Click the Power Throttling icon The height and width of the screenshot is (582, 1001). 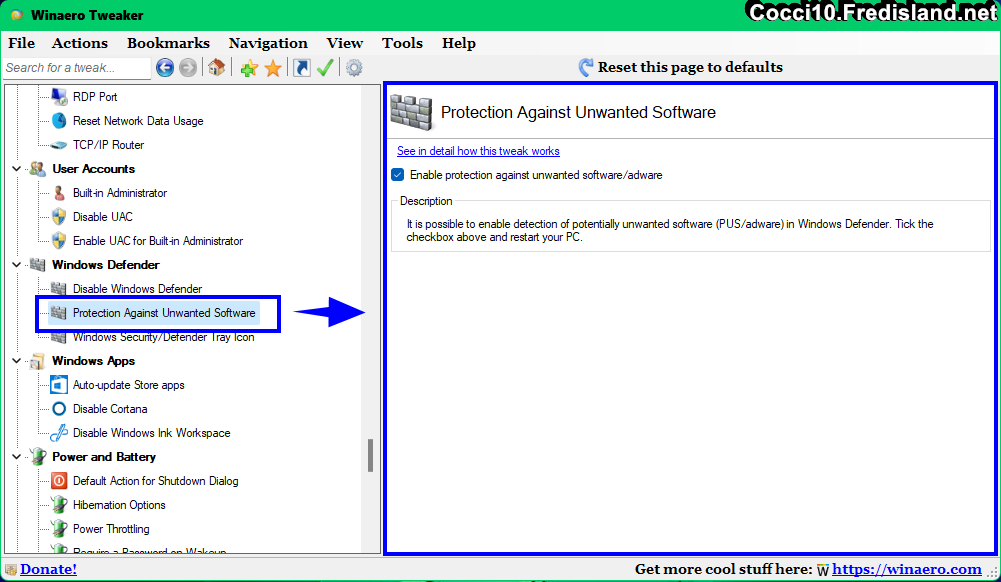(59, 529)
